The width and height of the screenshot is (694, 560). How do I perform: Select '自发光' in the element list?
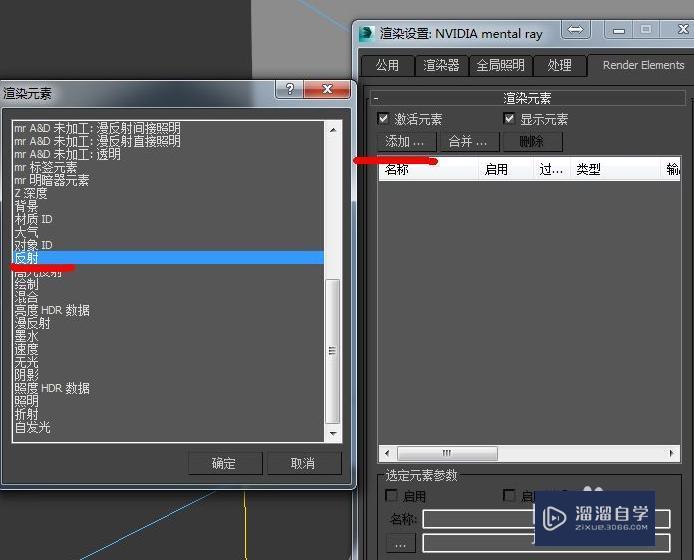click(x=168, y=428)
